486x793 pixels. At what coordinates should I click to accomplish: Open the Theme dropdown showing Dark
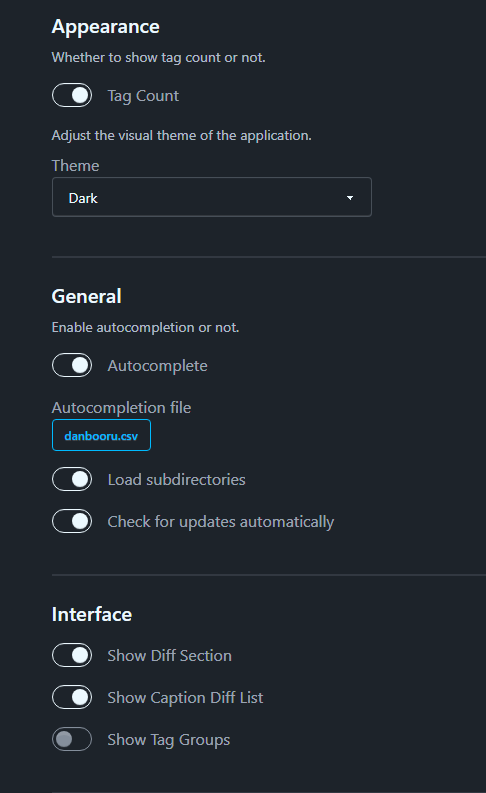(212, 197)
